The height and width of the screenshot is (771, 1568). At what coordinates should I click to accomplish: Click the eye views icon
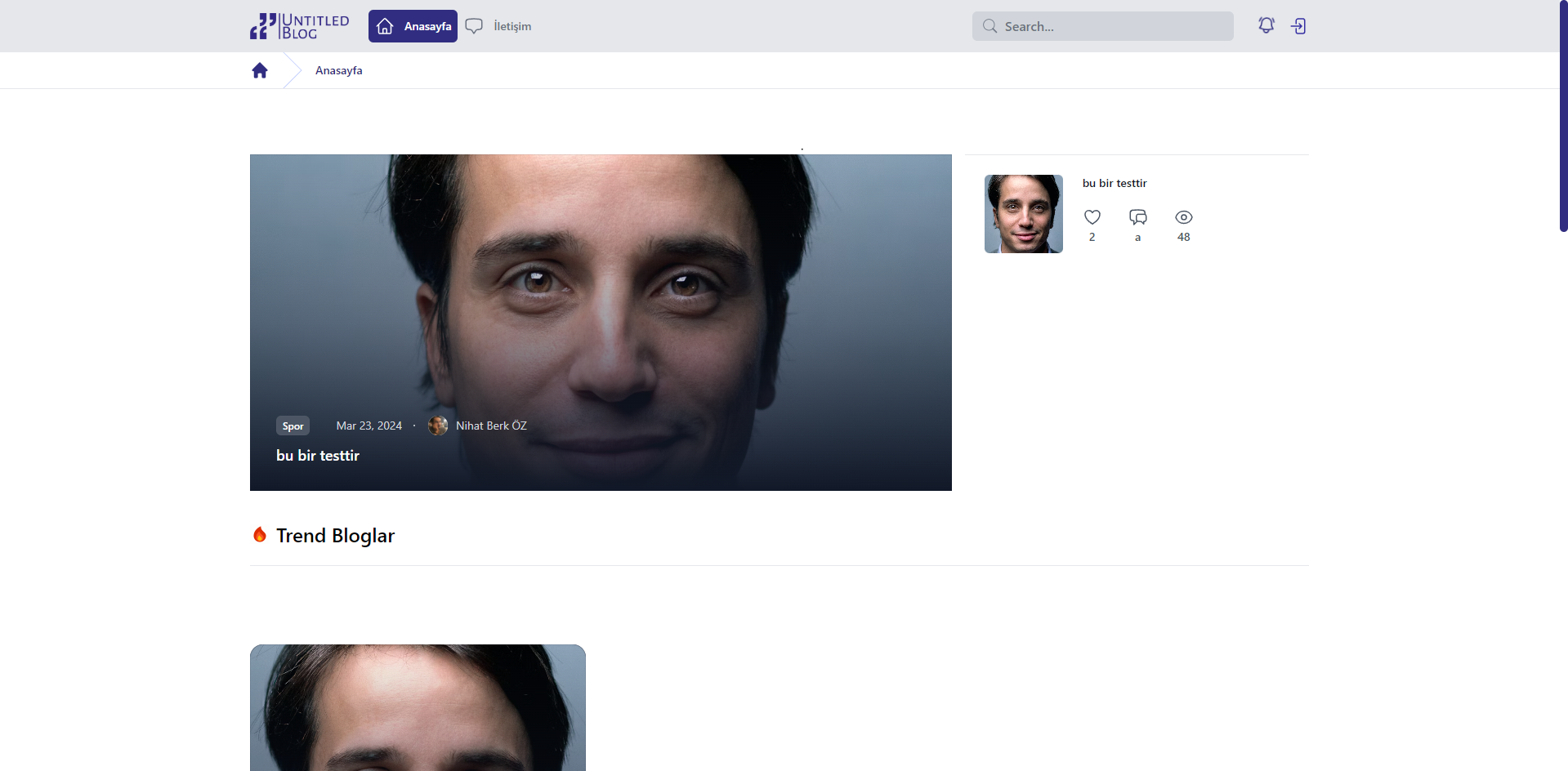[1184, 217]
